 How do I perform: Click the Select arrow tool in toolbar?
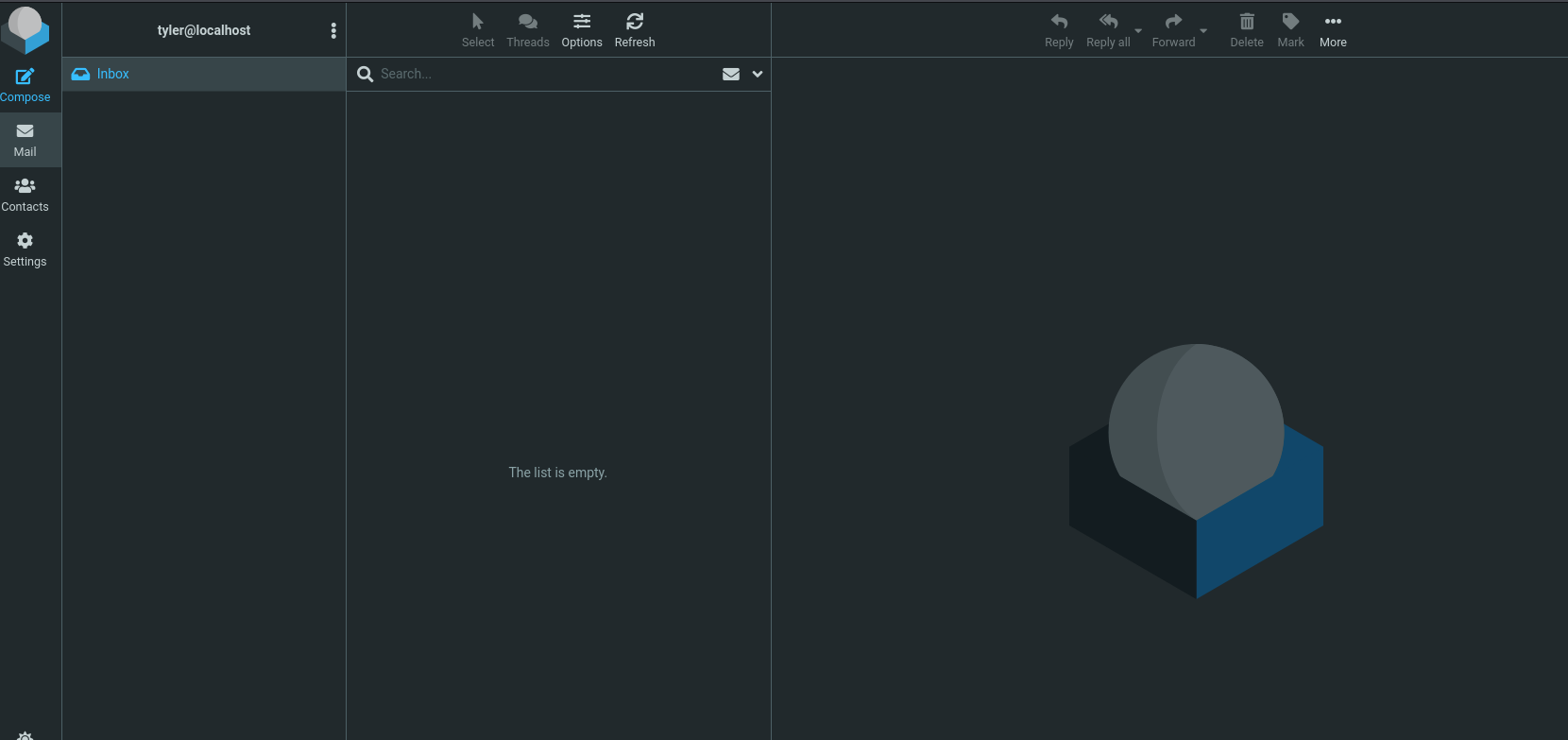tap(478, 30)
